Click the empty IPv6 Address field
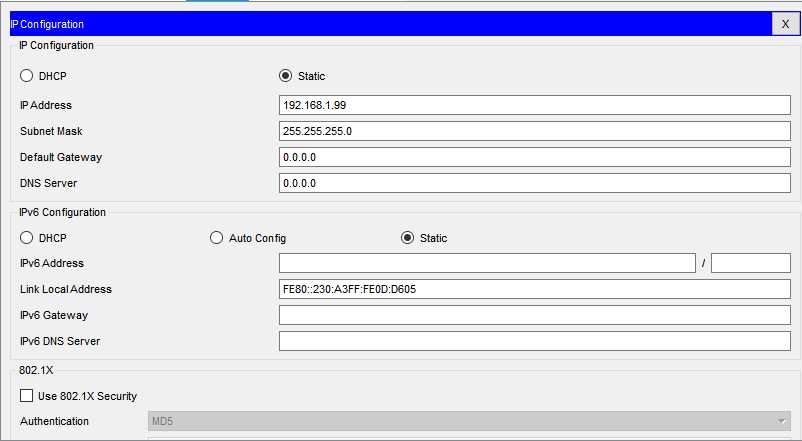Screen dimensions: 802x441 (487, 263)
